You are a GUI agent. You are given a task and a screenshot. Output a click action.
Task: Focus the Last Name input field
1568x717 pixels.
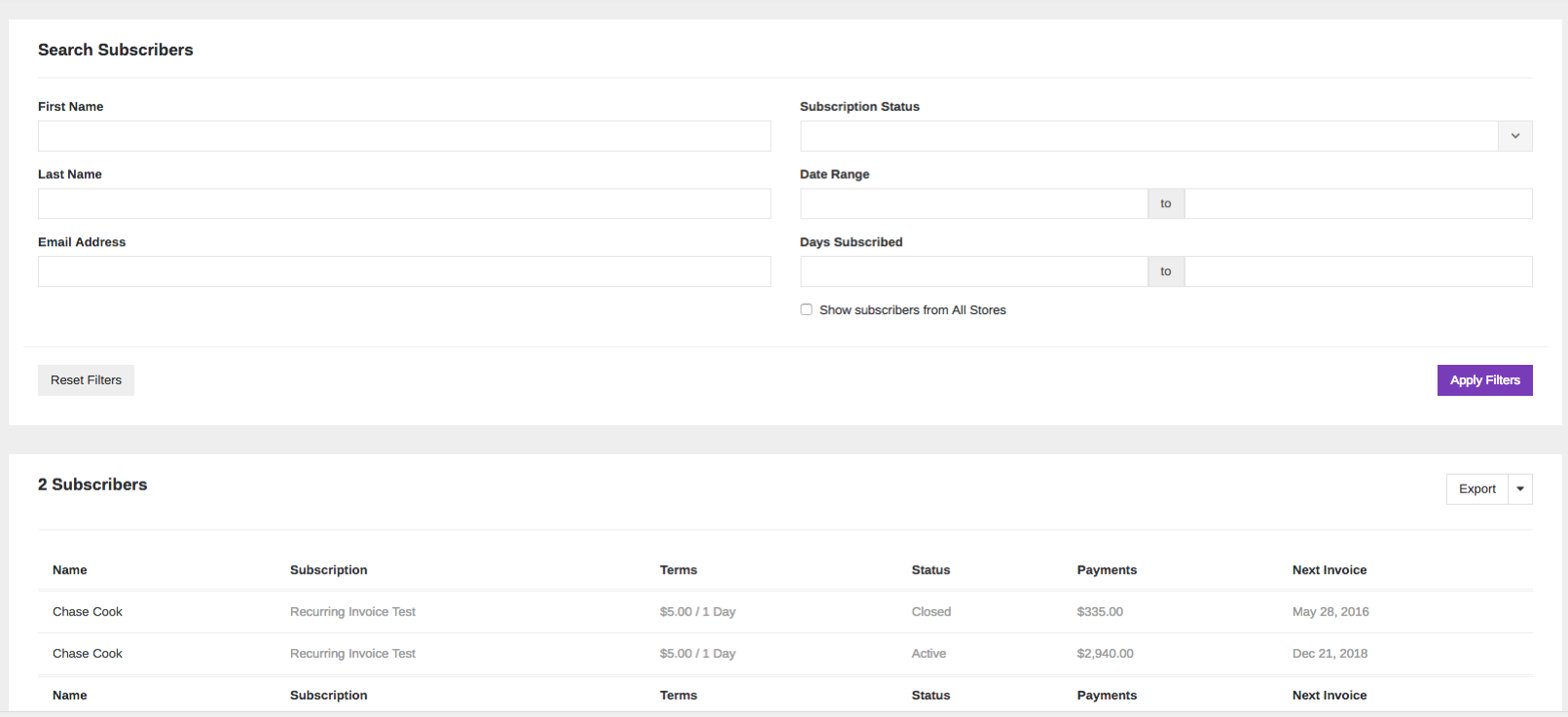pyautogui.click(x=404, y=203)
